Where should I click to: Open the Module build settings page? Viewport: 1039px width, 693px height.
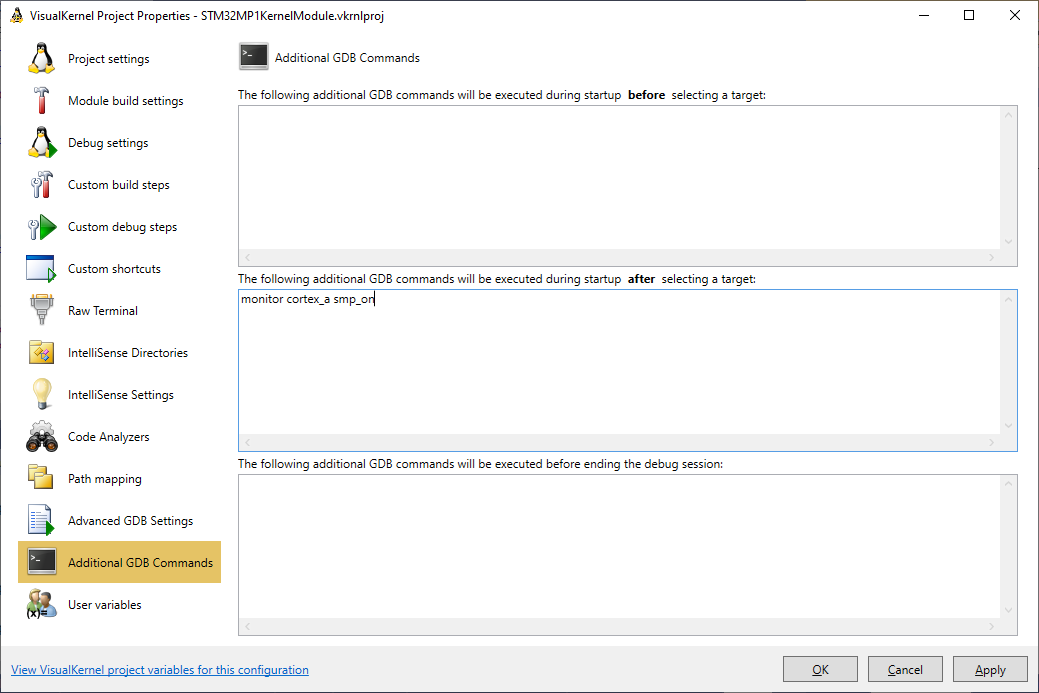(x=126, y=101)
